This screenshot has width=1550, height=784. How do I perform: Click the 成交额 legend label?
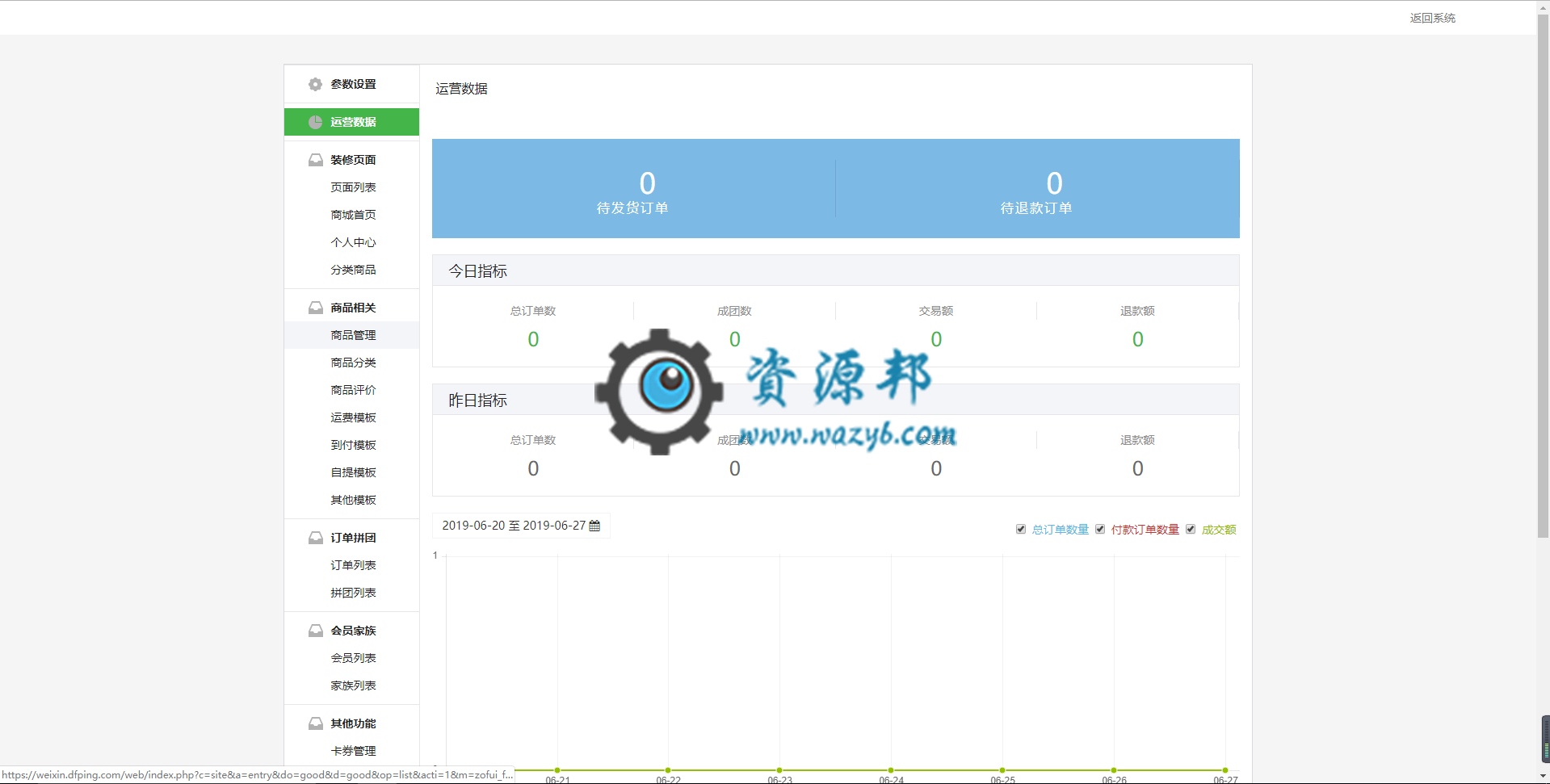coord(1219,530)
